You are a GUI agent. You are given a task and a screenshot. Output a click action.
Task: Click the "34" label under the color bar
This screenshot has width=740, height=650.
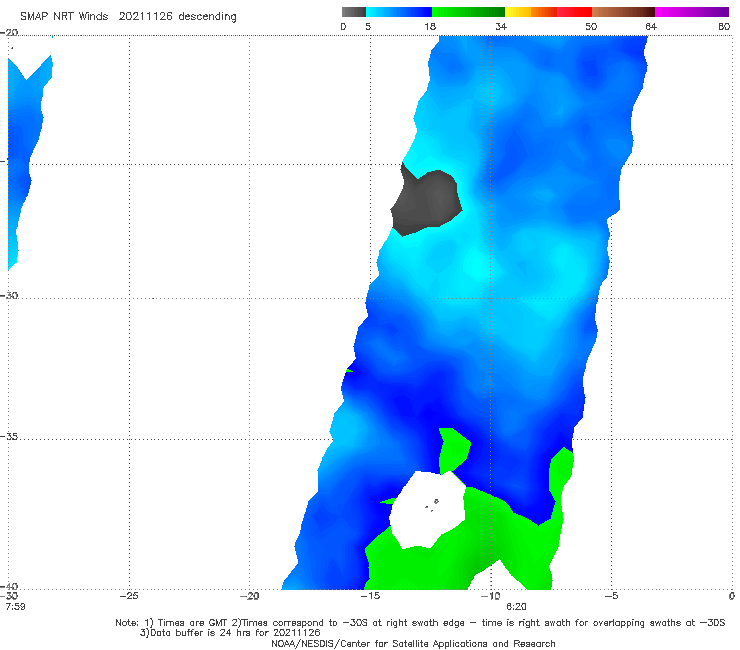(501, 26)
